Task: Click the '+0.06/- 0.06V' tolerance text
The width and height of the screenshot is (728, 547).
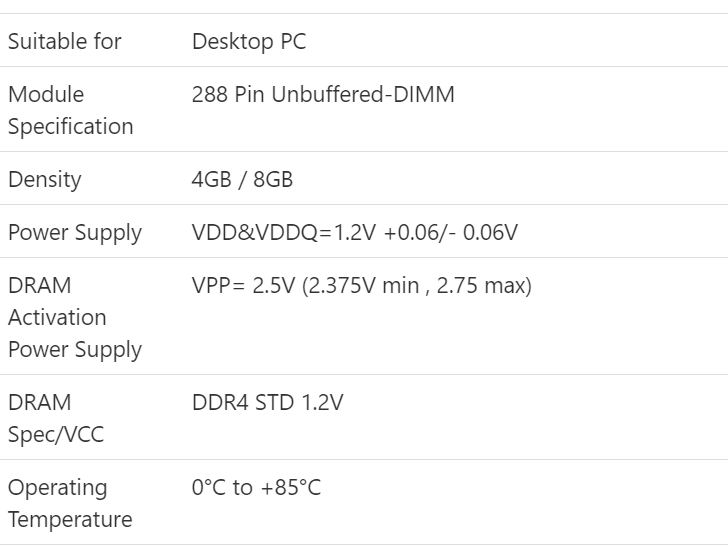Action: click(x=451, y=232)
